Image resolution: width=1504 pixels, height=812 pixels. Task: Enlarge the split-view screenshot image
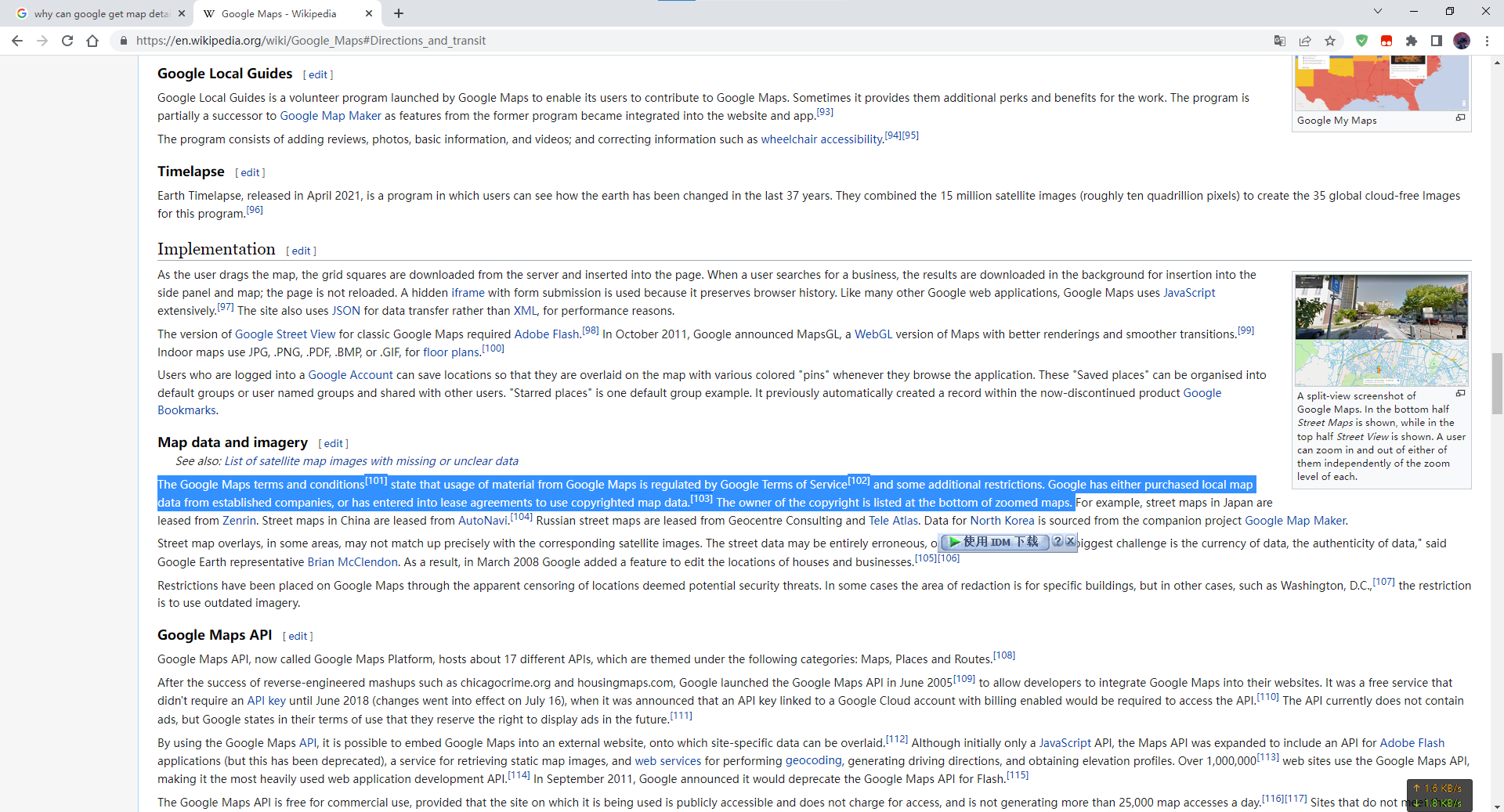point(1460,393)
